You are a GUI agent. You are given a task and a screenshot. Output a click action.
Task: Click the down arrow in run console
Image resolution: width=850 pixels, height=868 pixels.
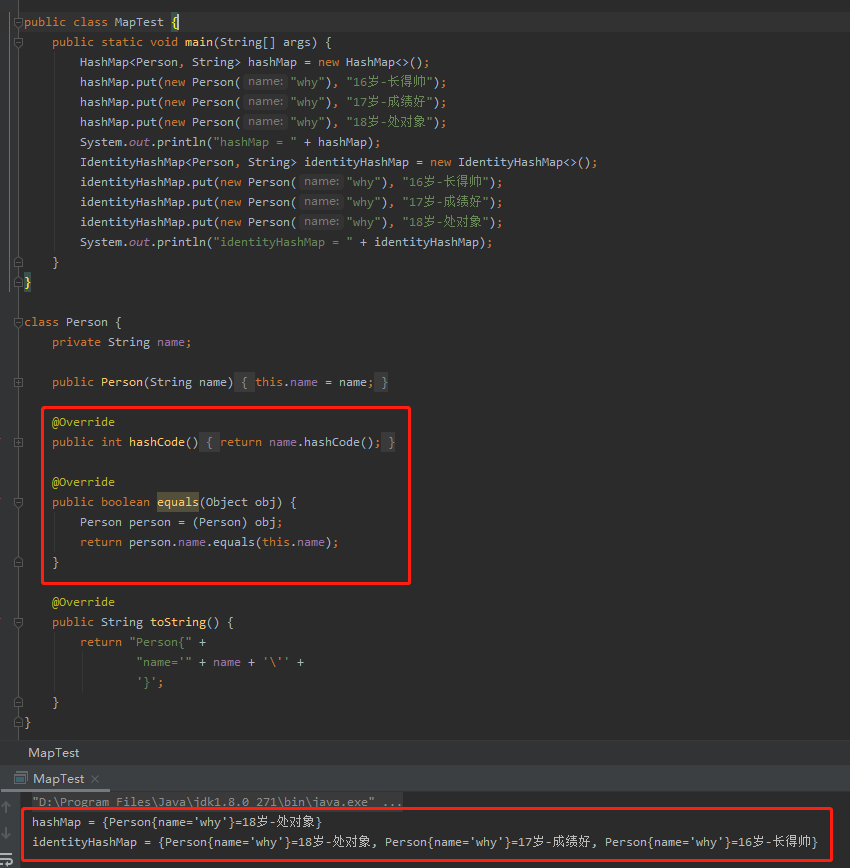point(7,832)
